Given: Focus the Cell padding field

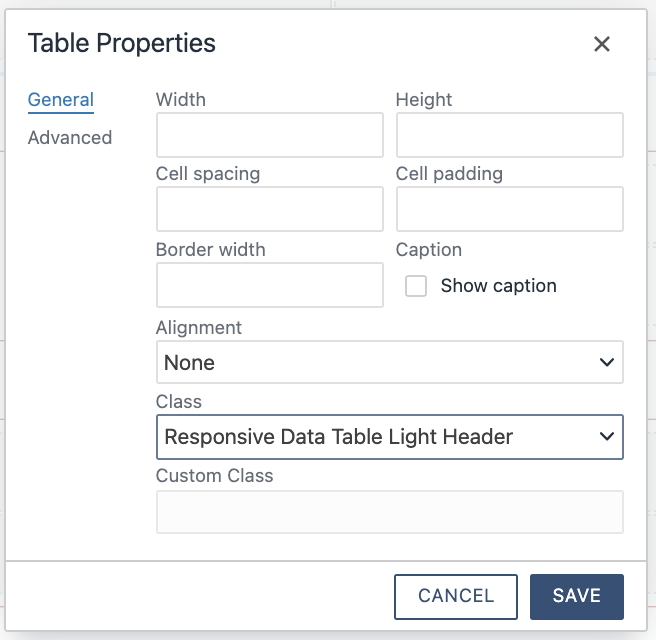Looking at the screenshot, I should click(x=510, y=209).
